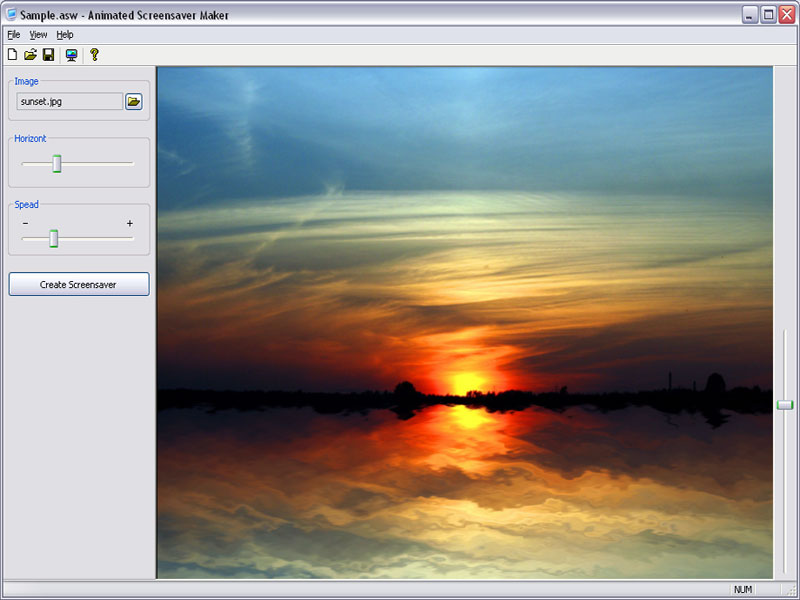800x600 pixels.
Task: Click the sunset.jpg image filename field
Action: tap(69, 102)
